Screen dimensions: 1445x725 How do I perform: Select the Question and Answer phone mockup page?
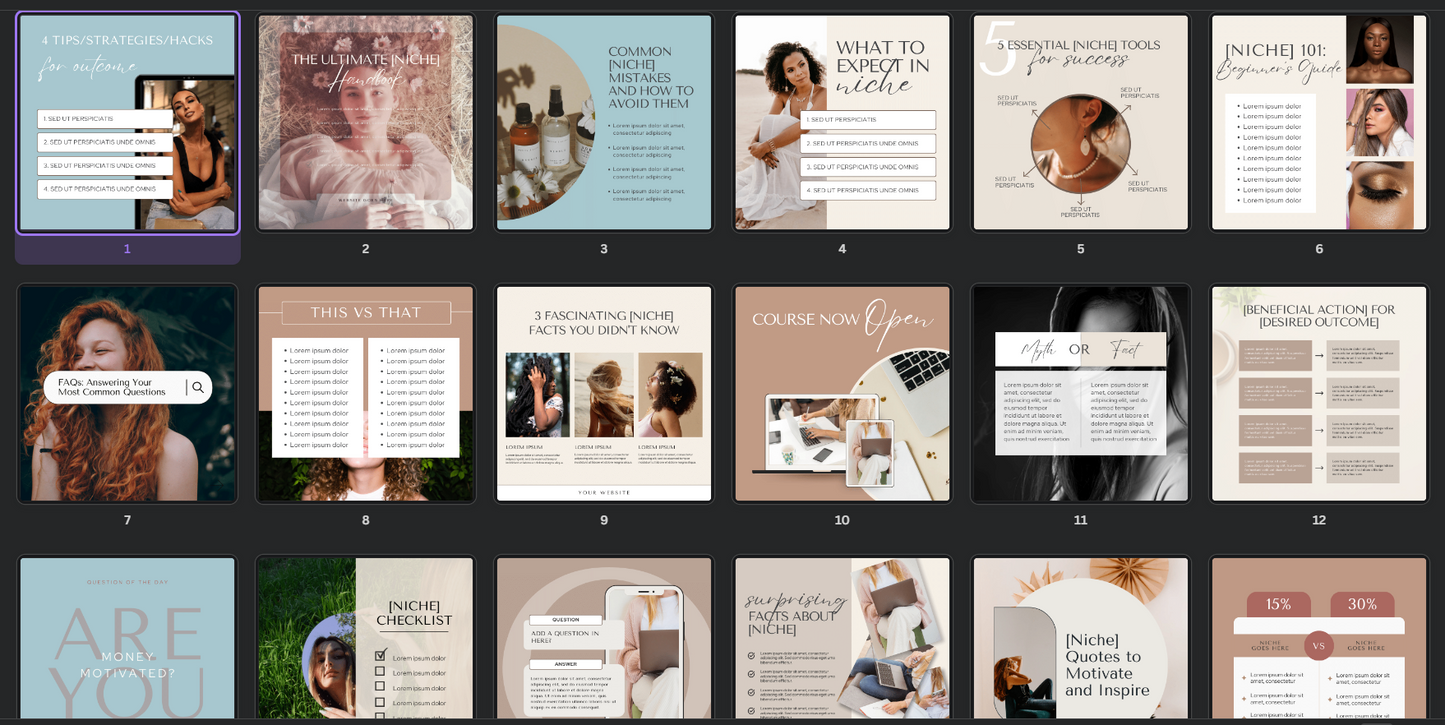[x=604, y=638]
